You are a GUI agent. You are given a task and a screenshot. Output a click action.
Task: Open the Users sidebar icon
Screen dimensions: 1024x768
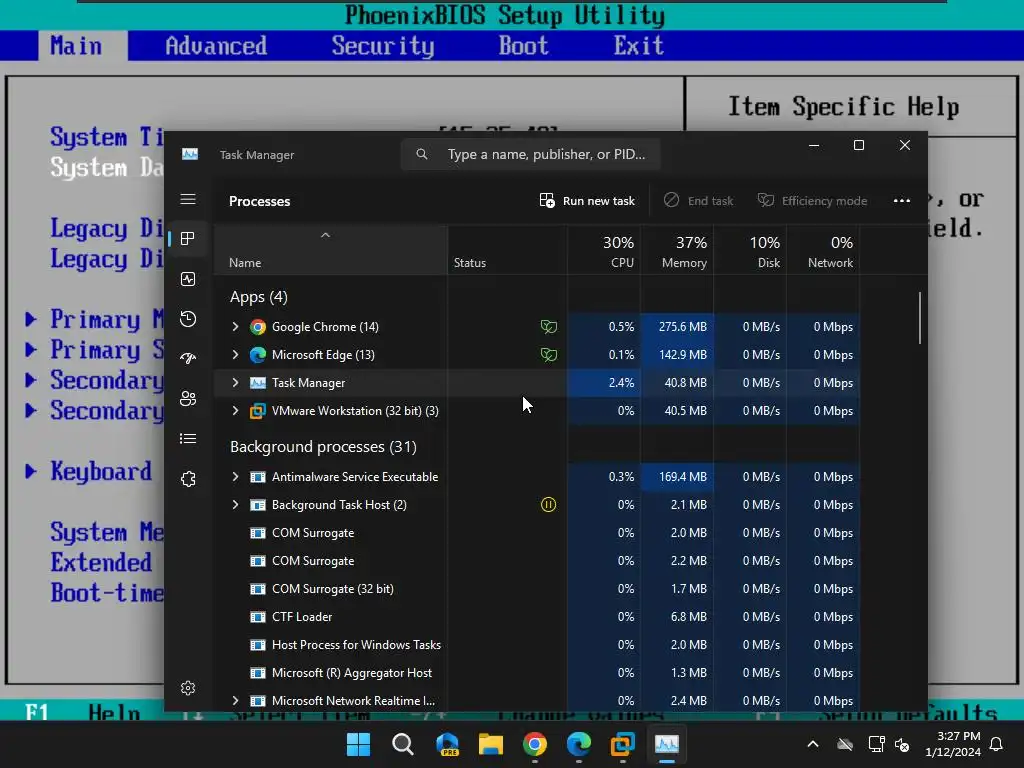pos(188,398)
